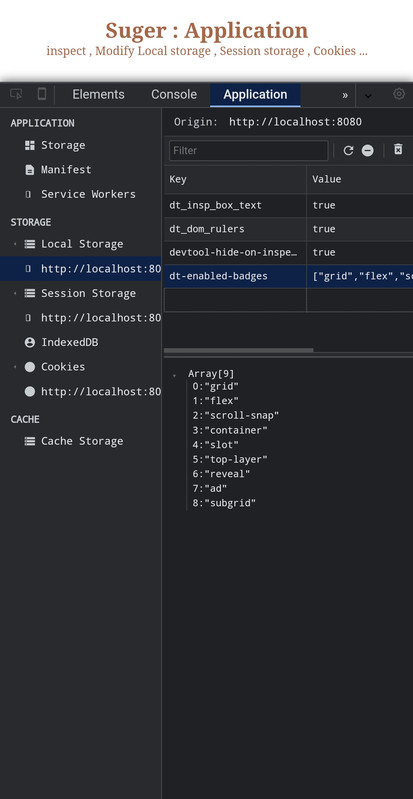Click the horizontal scrollbar below the table

tap(239, 351)
